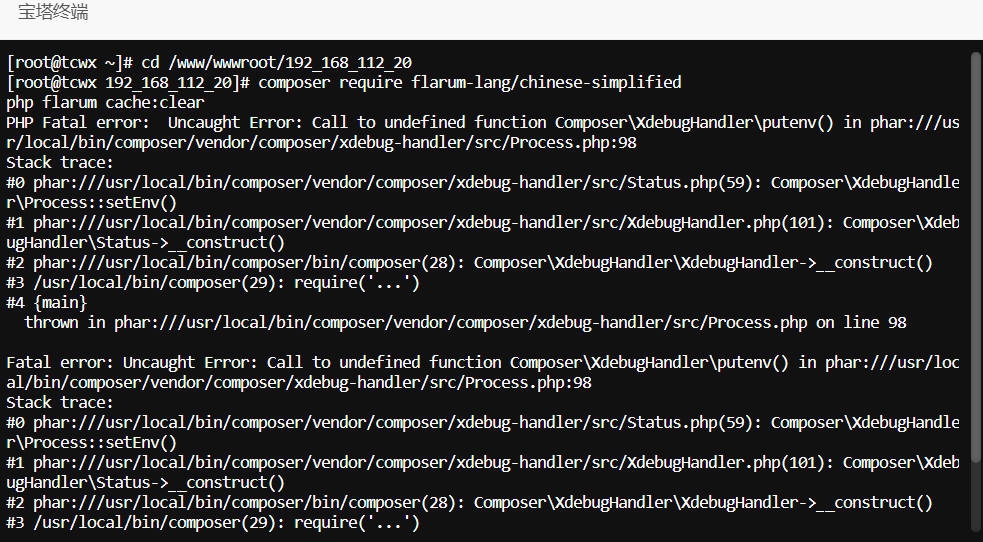
Task: Click the PHP Fatal error message line
Action: pyautogui.click(x=483, y=132)
